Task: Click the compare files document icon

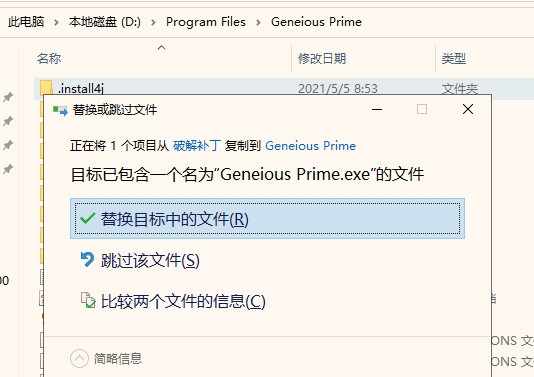Action: tap(88, 300)
